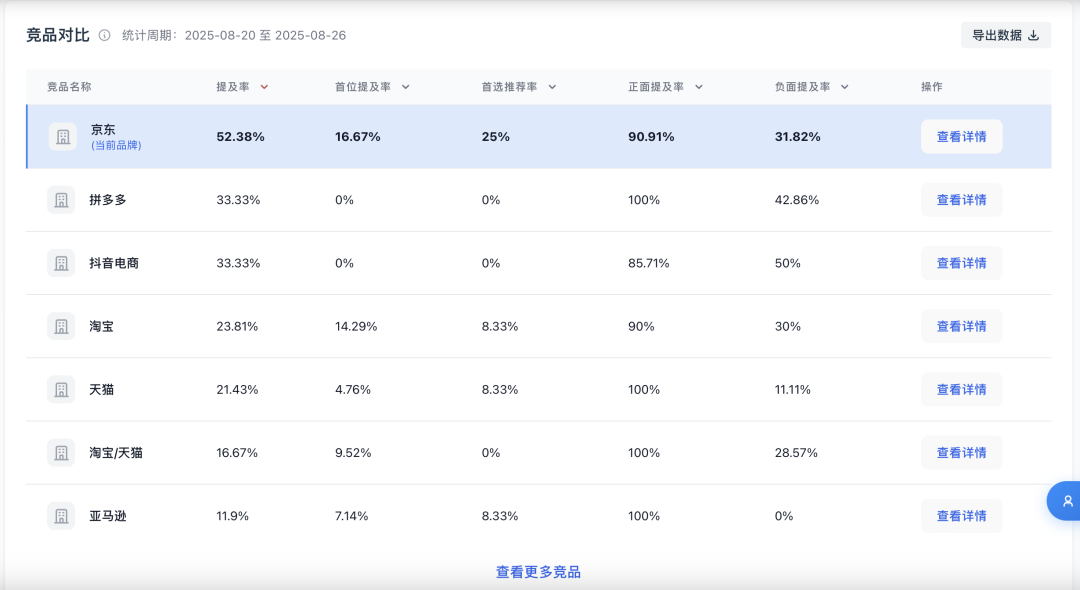This screenshot has height=590, width=1080.
Task: Expand the 负面提及率 column sort arrow
Action: (844, 87)
